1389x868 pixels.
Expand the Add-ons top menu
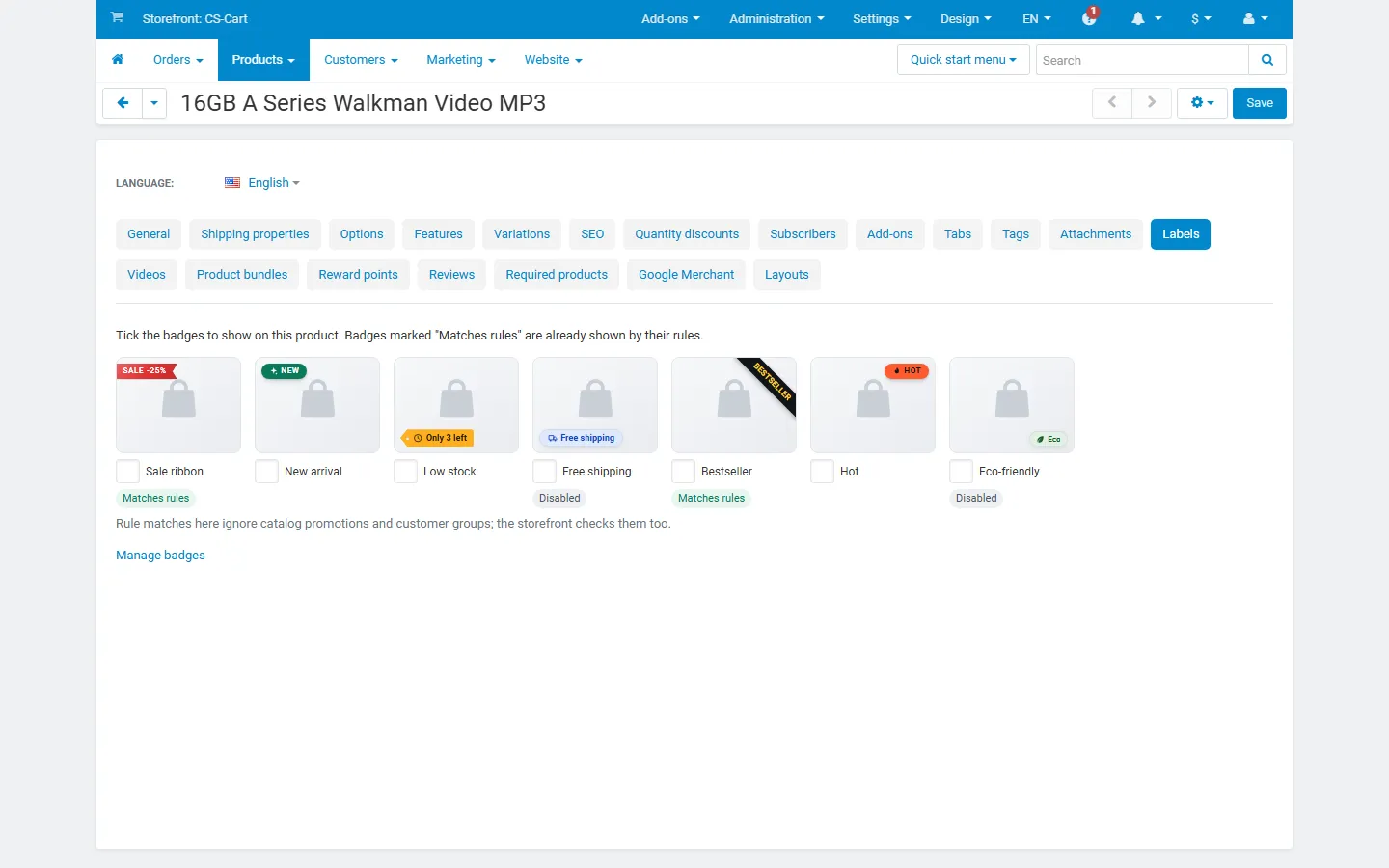pyautogui.click(x=670, y=18)
